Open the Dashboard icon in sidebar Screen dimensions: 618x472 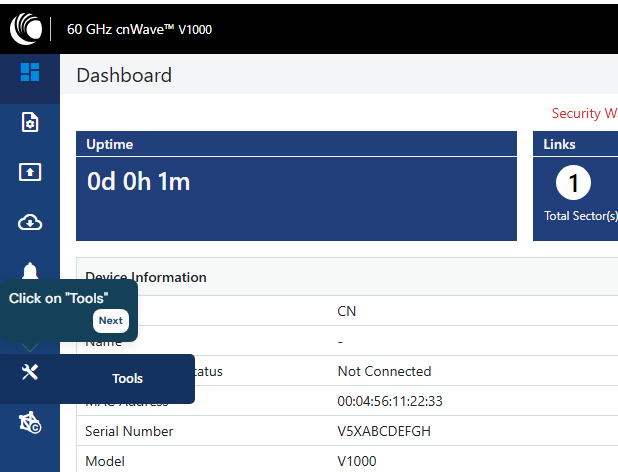tap(30, 72)
